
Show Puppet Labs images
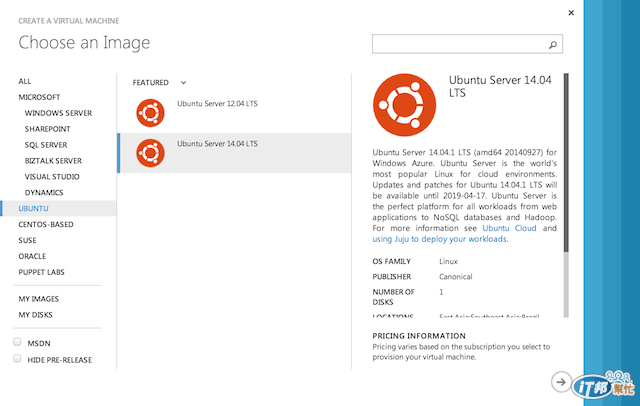click(x=41, y=272)
